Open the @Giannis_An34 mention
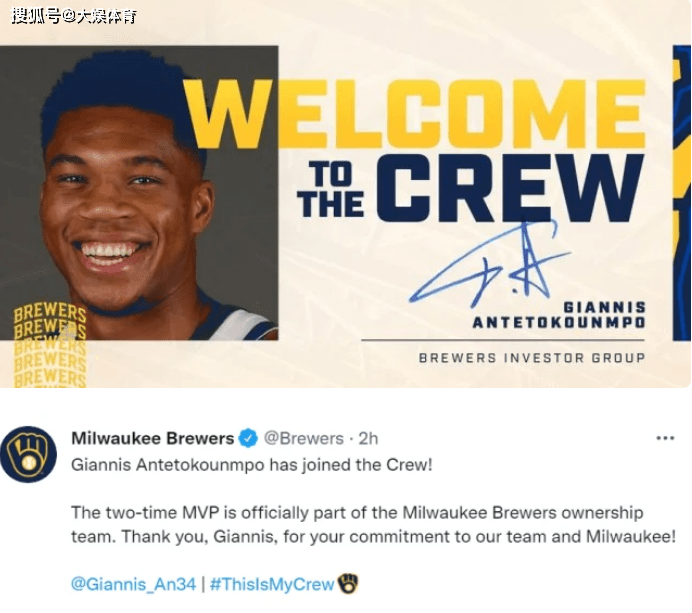Screen dimensions: 692x613 point(133,584)
